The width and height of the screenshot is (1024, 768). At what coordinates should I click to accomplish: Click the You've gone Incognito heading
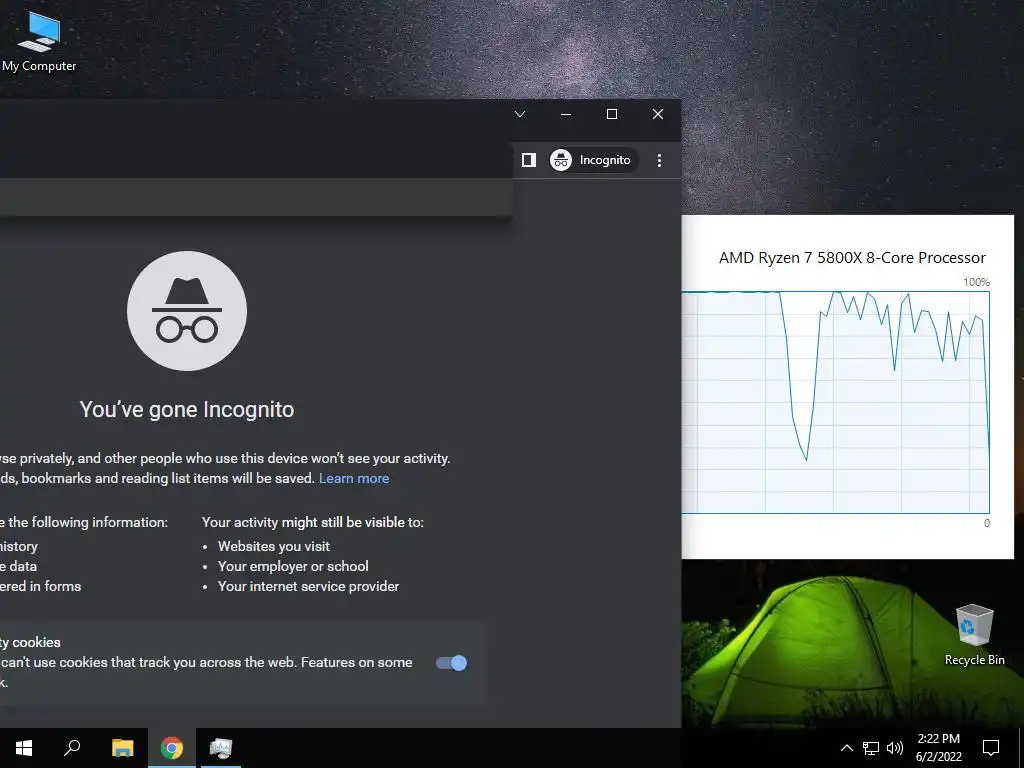187,409
